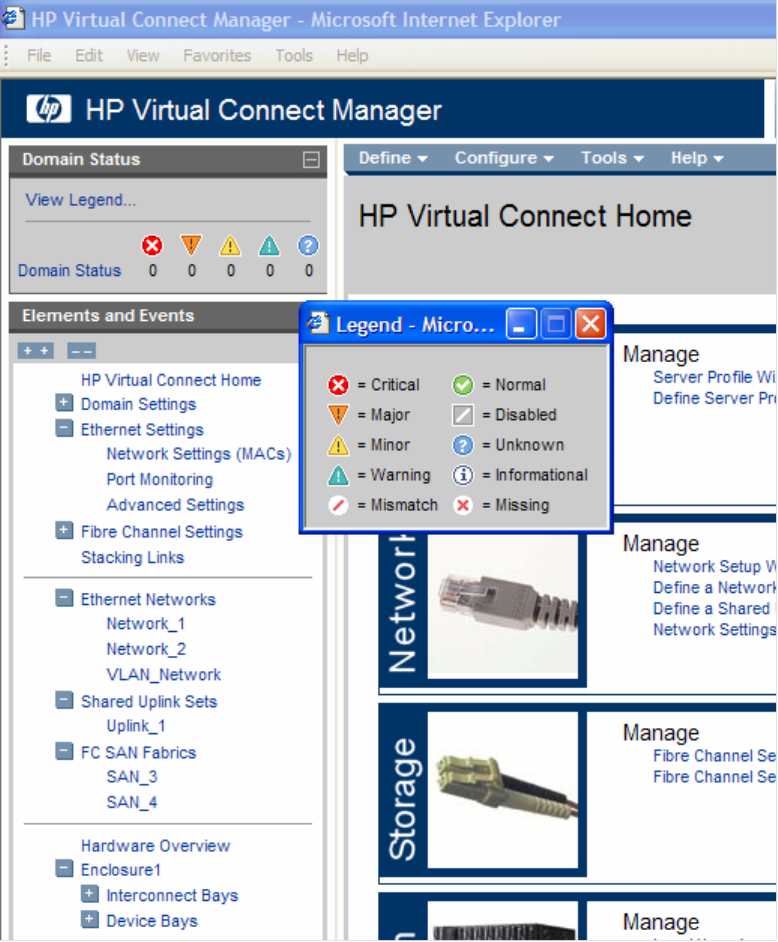
Task: Expand all tree items with the ++ button
Action: (x=35, y=350)
